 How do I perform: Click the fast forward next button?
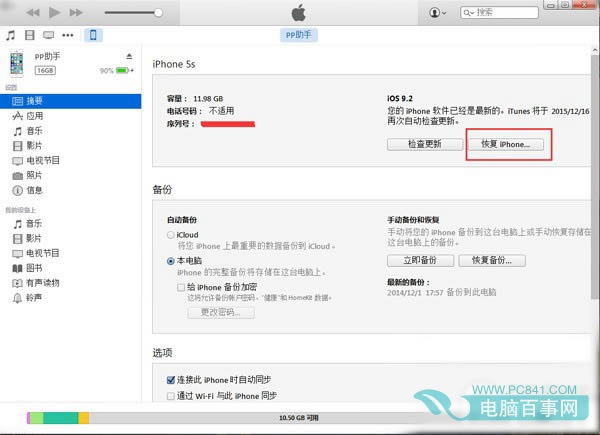click(x=76, y=13)
